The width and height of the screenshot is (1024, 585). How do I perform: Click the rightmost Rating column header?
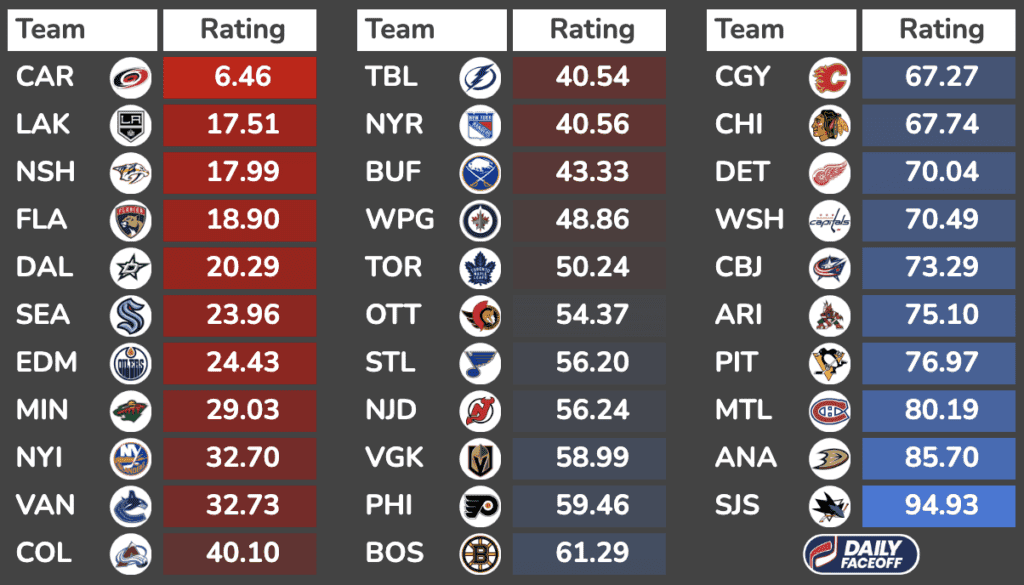click(x=941, y=30)
